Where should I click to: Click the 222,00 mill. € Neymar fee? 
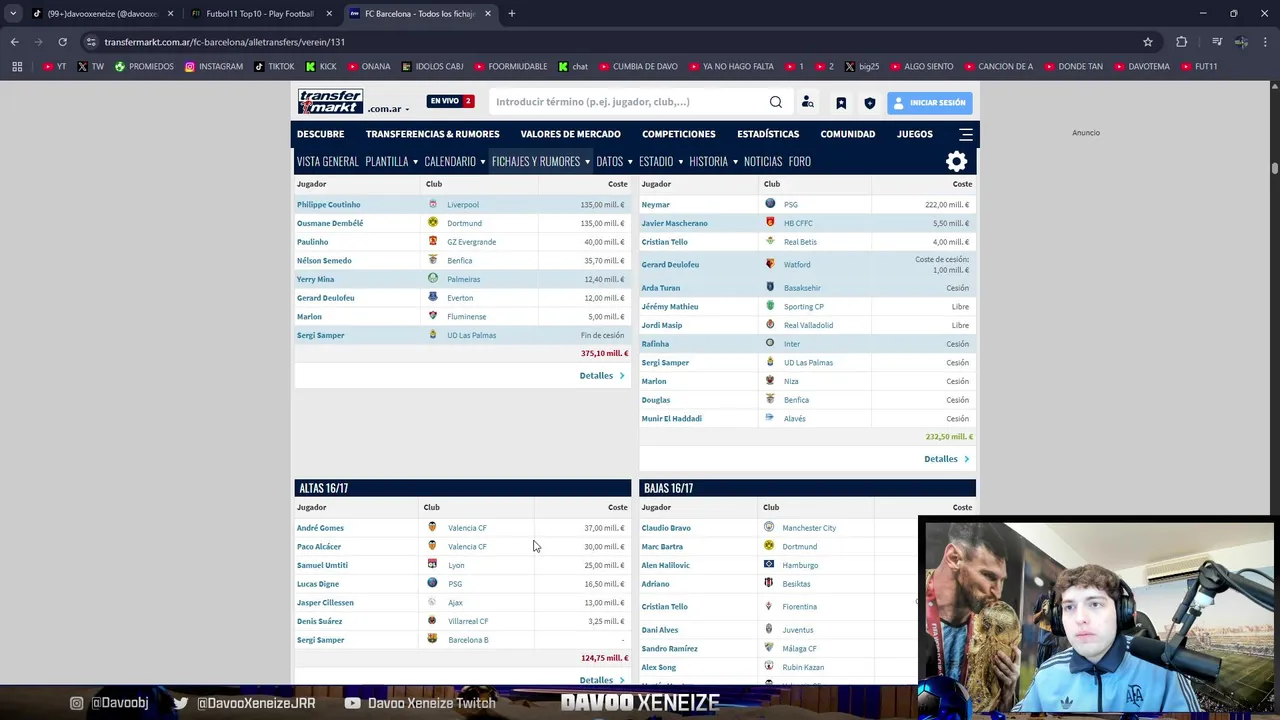pos(948,204)
